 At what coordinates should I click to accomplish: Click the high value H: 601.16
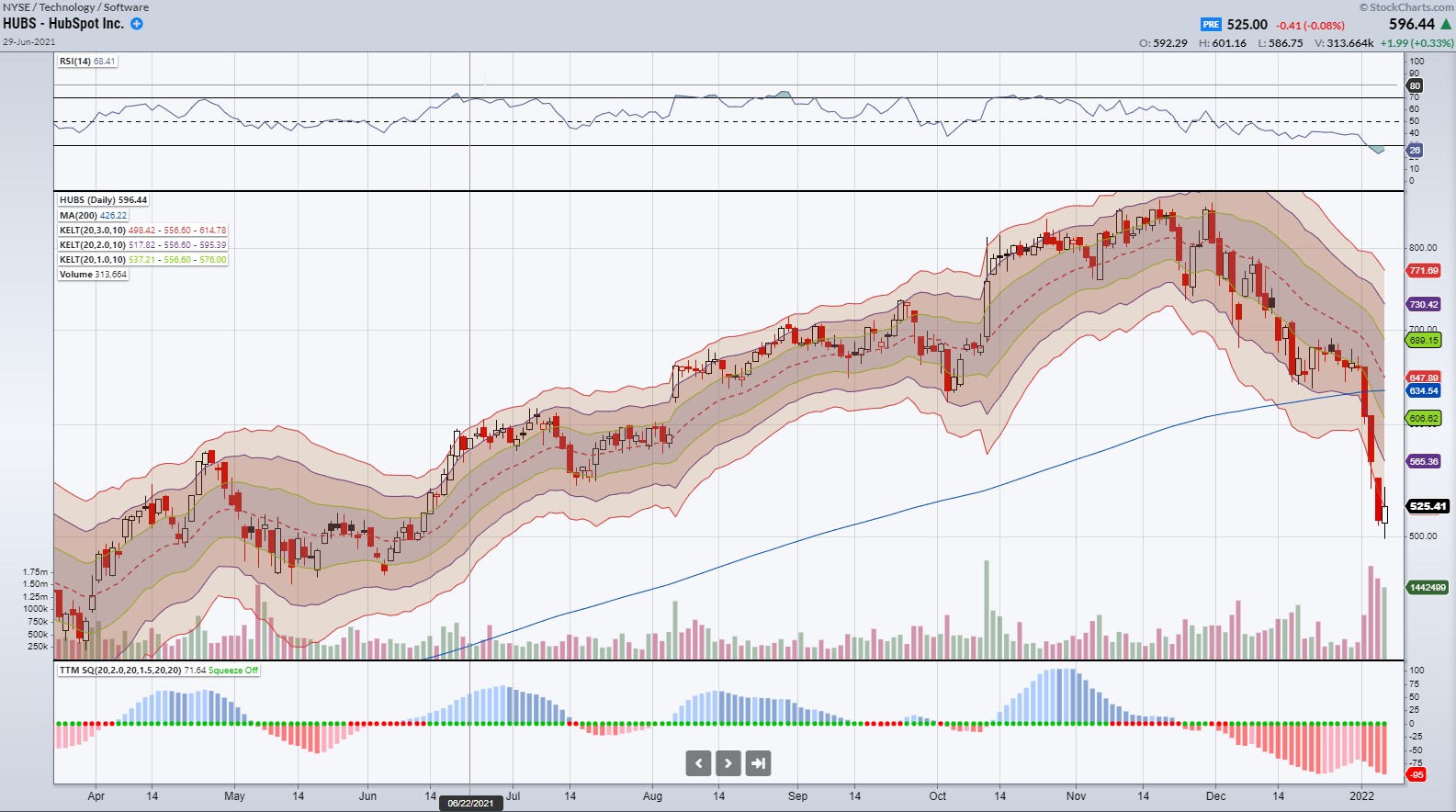coord(1223,43)
